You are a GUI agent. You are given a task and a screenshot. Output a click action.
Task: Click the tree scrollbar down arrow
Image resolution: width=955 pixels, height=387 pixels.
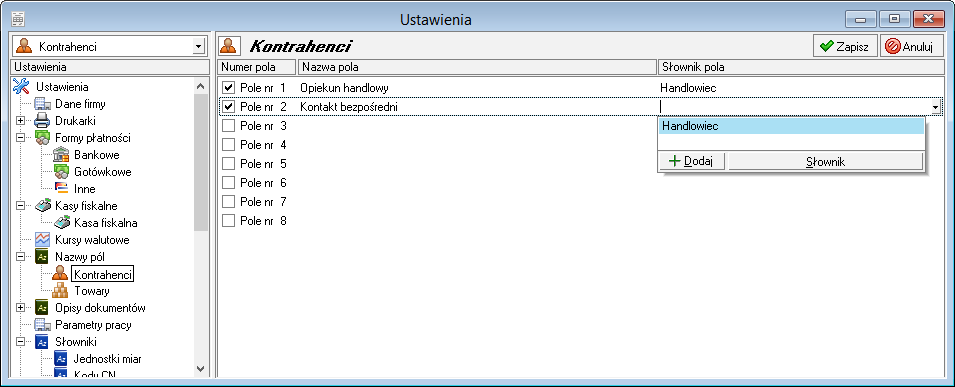click(201, 368)
